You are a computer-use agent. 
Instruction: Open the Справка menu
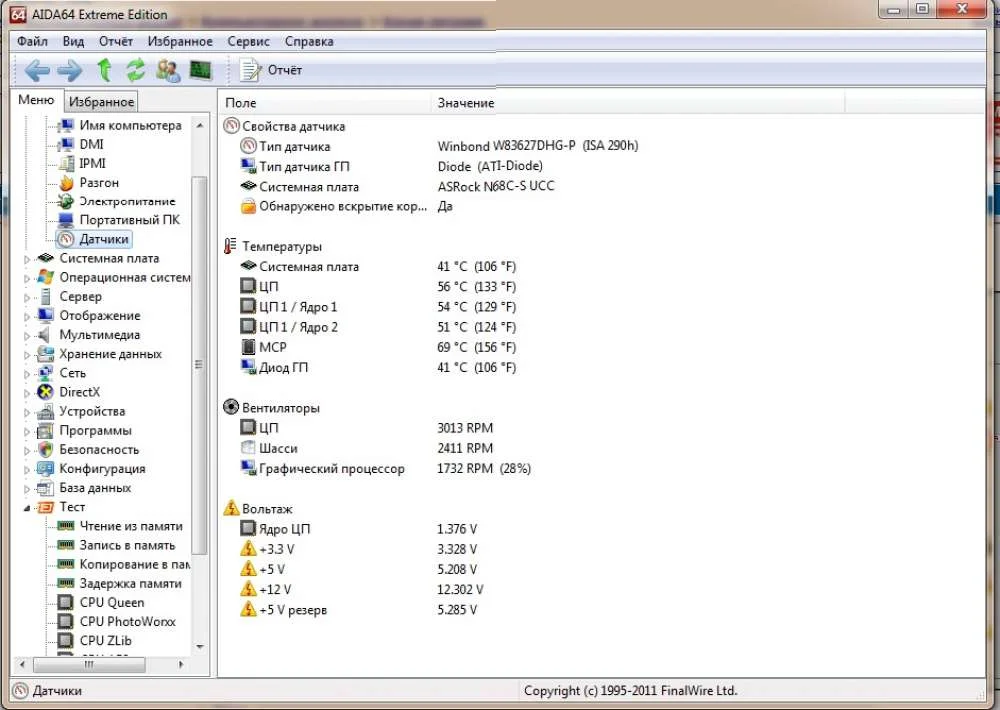(309, 41)
